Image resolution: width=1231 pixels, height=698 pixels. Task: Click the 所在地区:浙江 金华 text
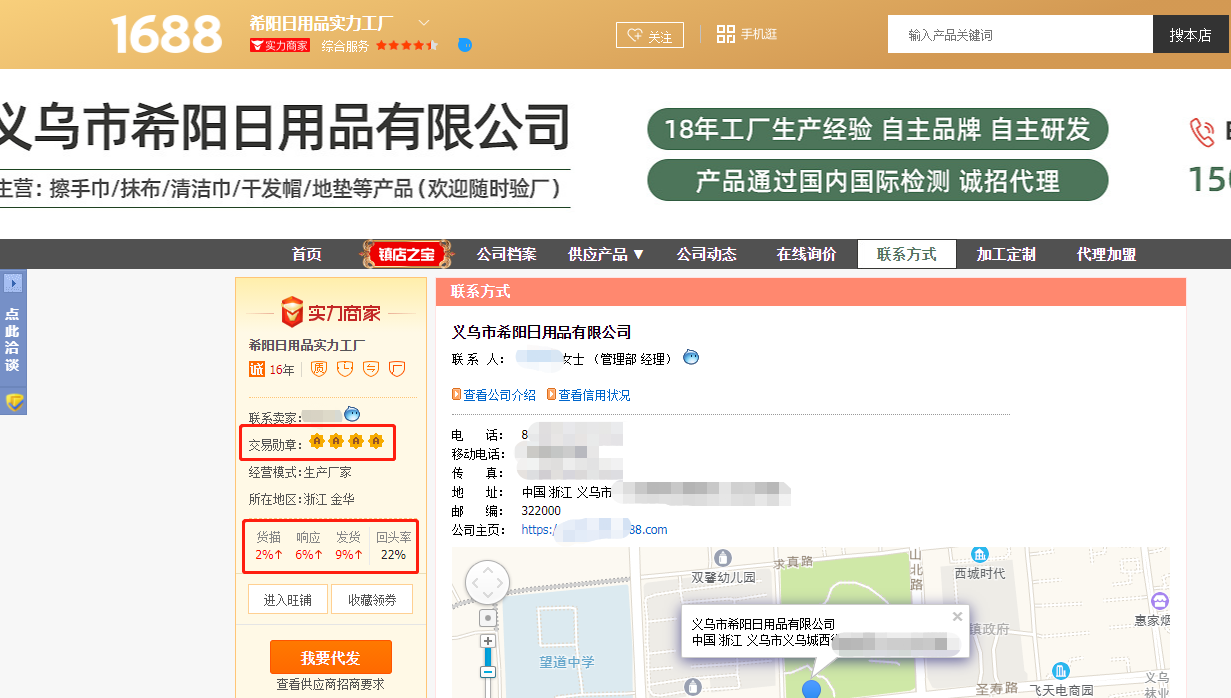[302, 499]
